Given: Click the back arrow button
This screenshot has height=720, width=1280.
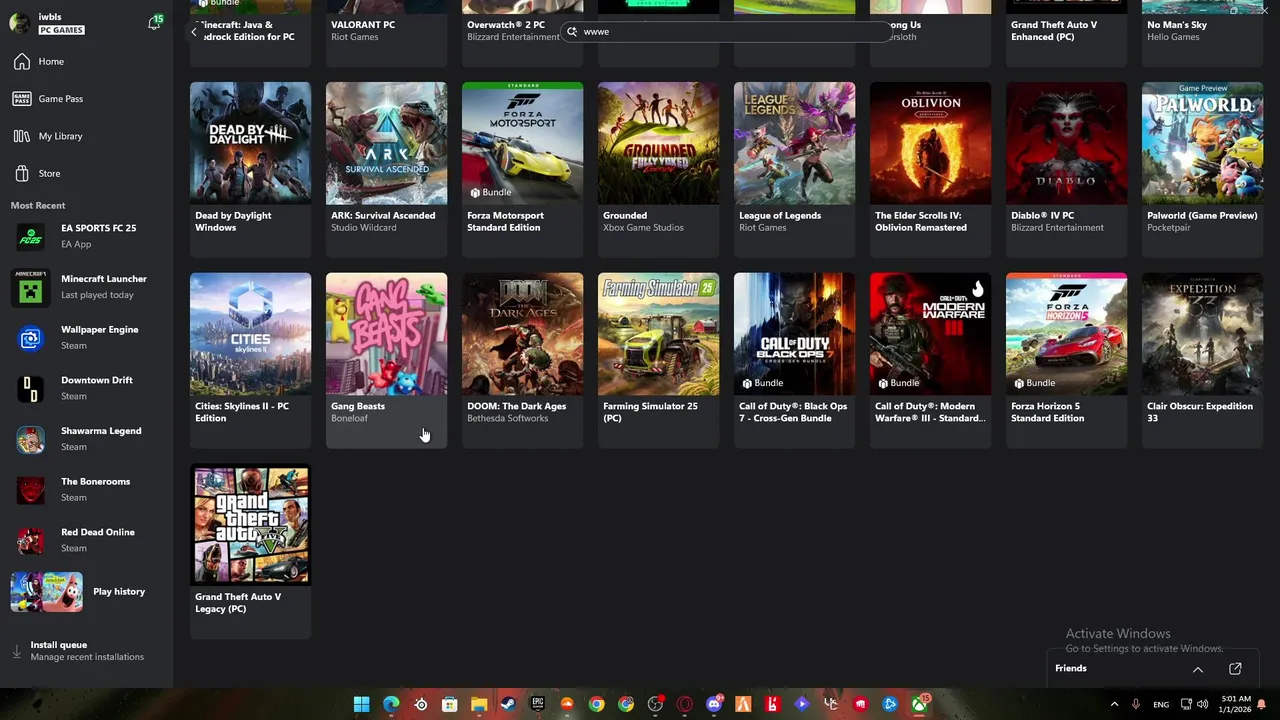Looking at the screenshot, I should [194, 32].
